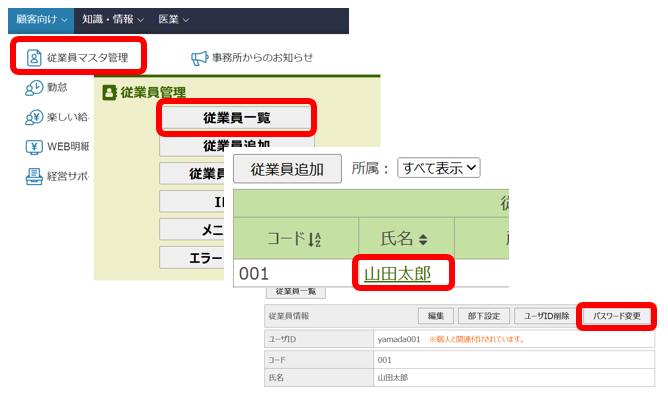Image resolution: width=668 pixels, height=396 pixels.
Task: Click the large 従業員追加 button beside 所属
Action: [x=287, y=169]
